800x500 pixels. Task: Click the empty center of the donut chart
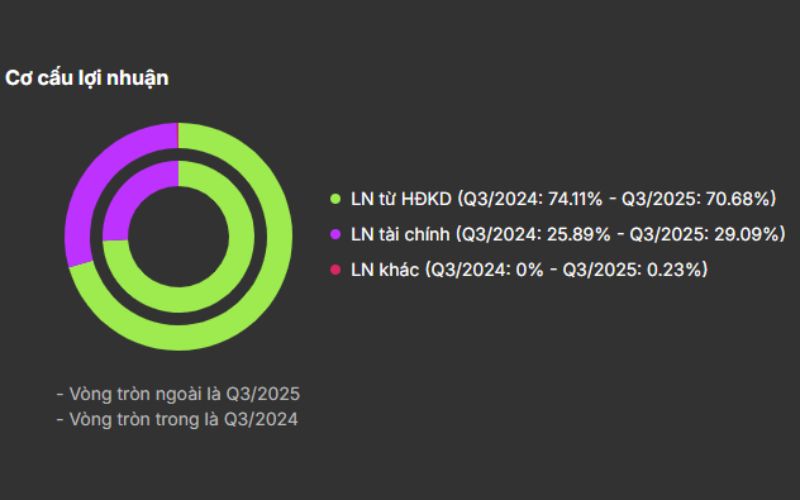tap(178, 236)
